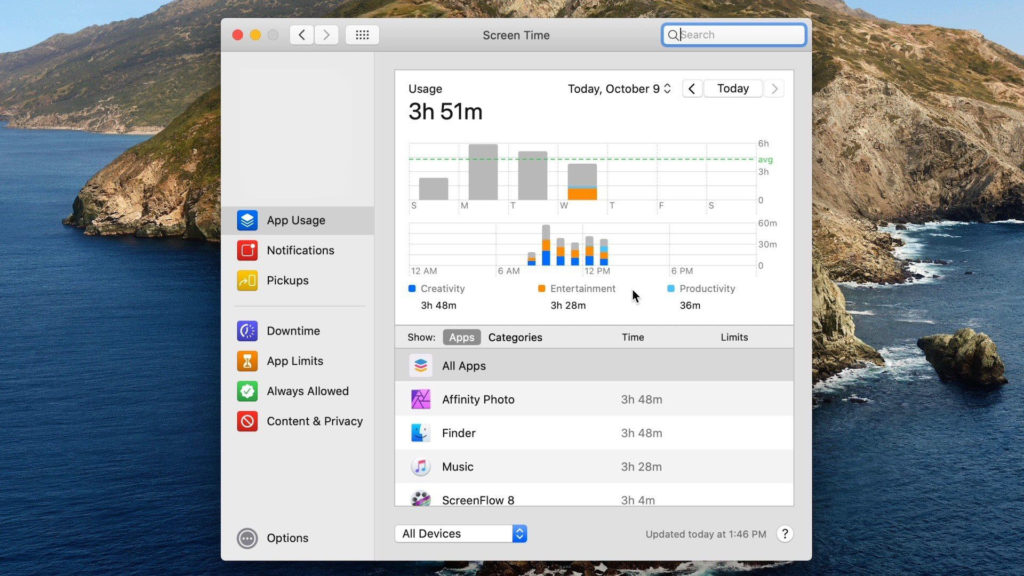Viewport: 1024px width, 576px height.
Task: Open the Pickups section
Action: [x=287, y=281]
